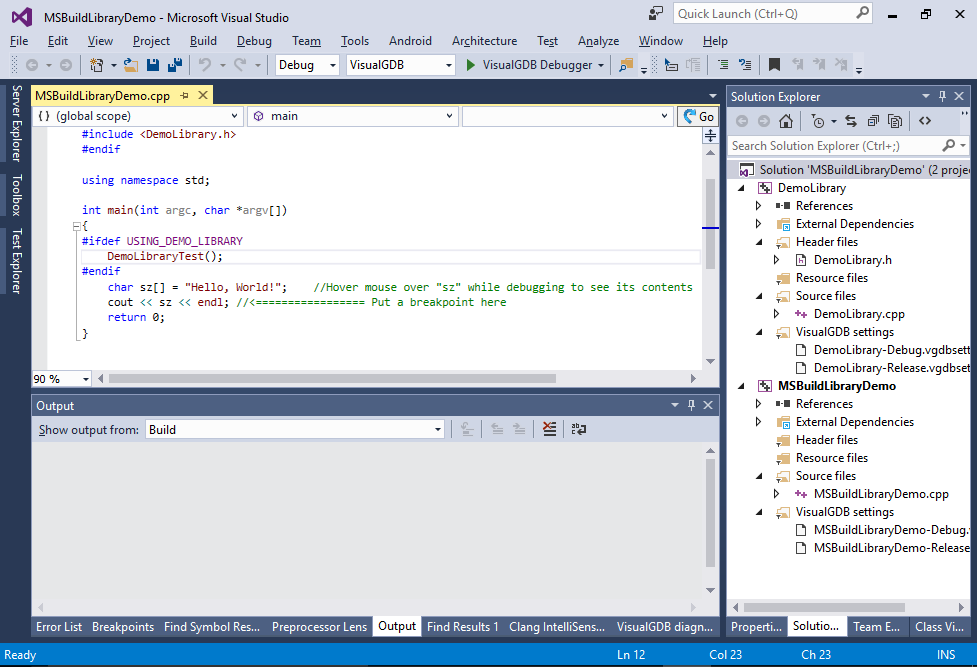Open the Architecture menu

484,41
